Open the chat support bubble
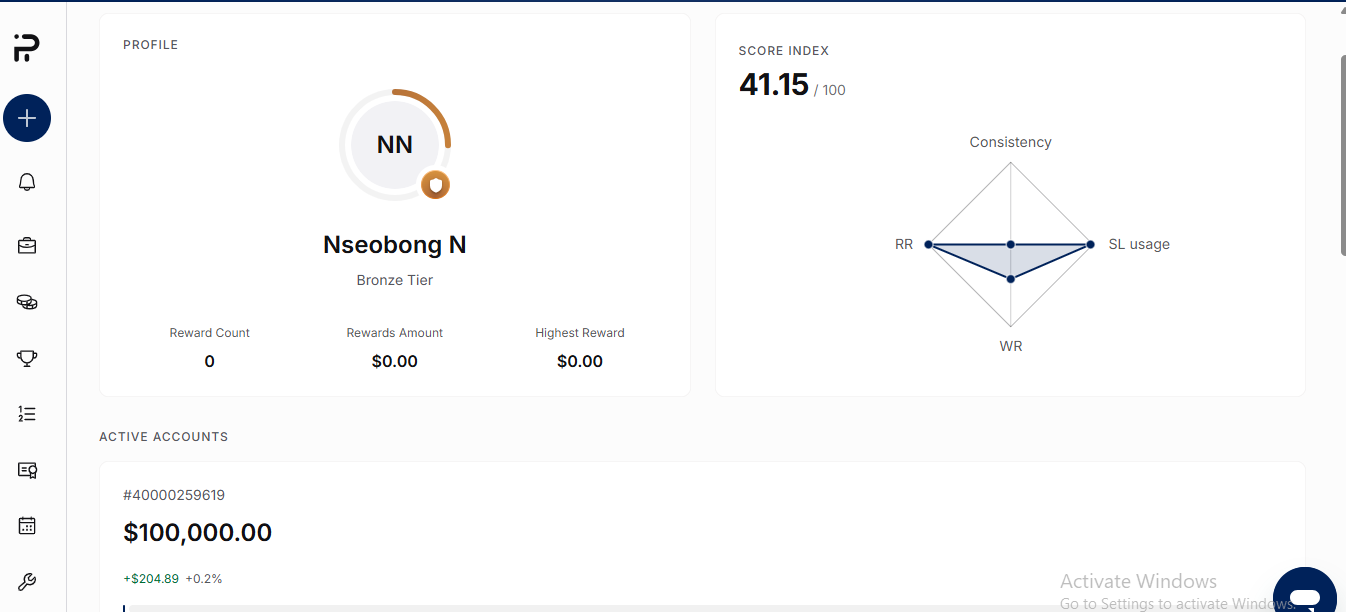Viewport: 1346px width, 612px height. [x=1304, y=593]
